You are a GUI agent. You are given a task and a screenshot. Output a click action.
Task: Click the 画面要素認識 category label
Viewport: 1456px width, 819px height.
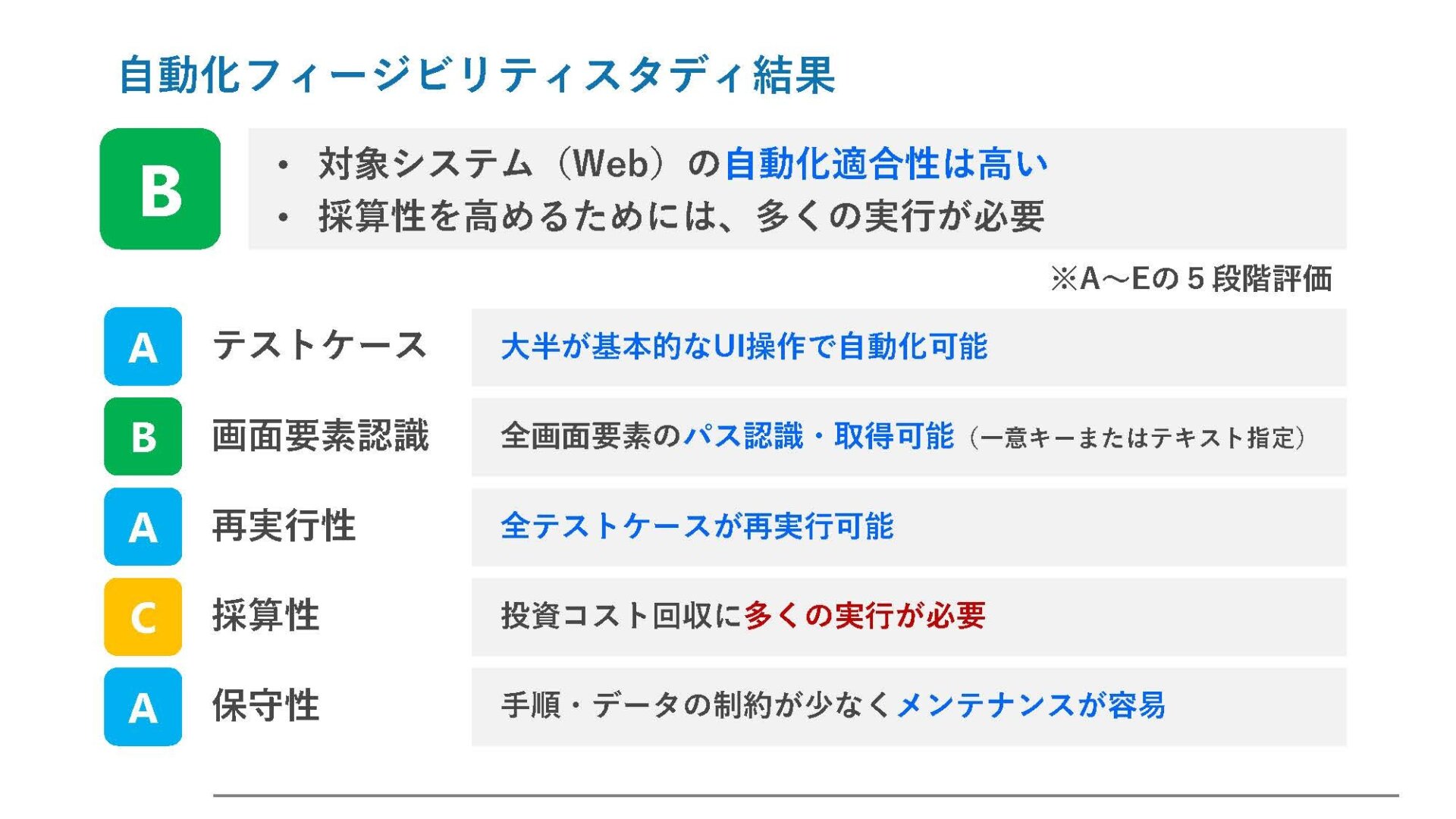pos(320,436)
